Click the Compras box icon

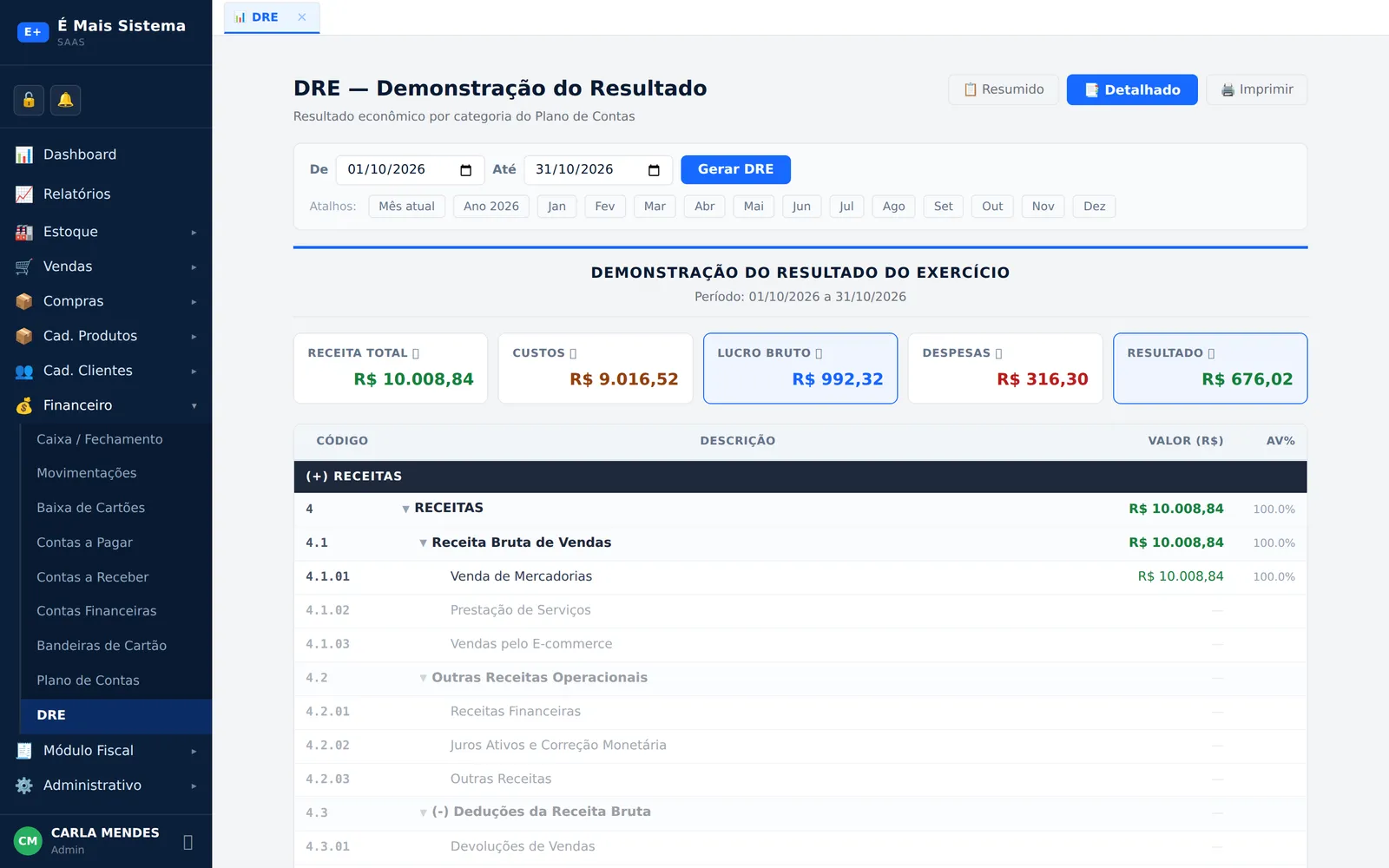pyautogui.click(x=24, y=301)
